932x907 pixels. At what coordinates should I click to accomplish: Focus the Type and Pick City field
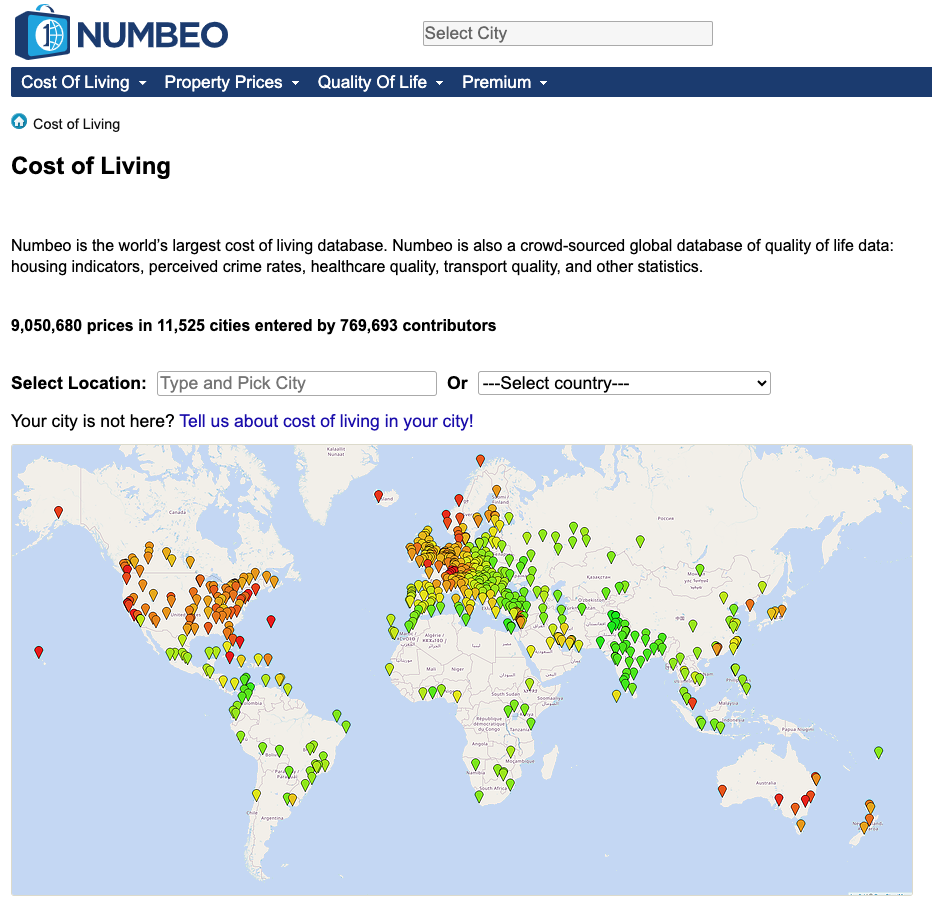[297, 383]
